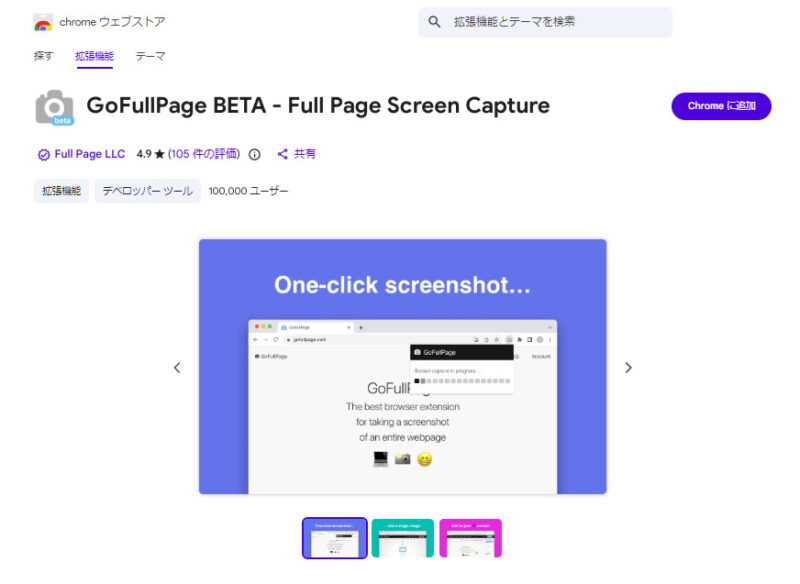
Task: Click the chrome ウェブストア title text
Action: tap(112, 22)
